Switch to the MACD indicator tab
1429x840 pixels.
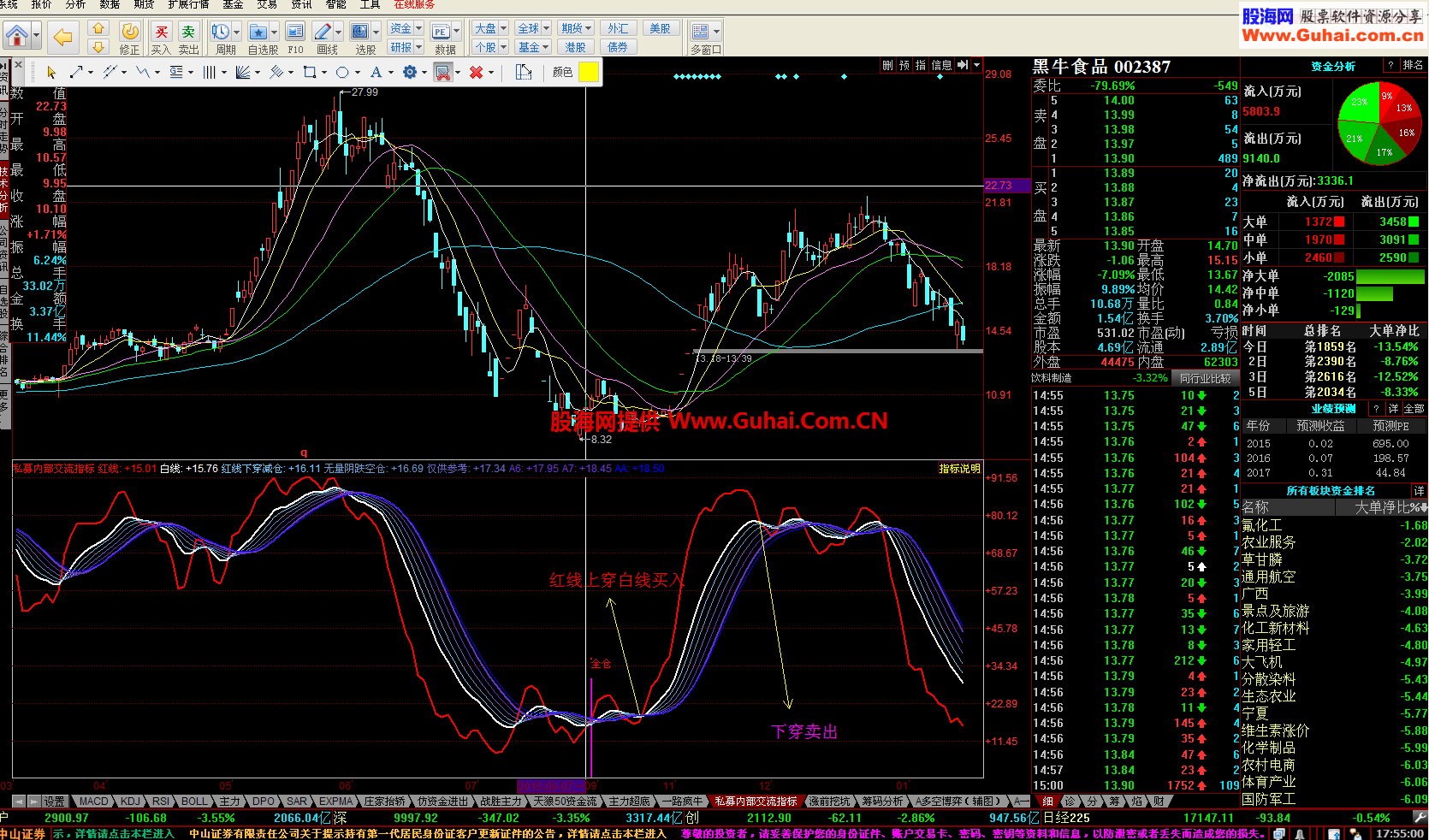pos(94,802)
